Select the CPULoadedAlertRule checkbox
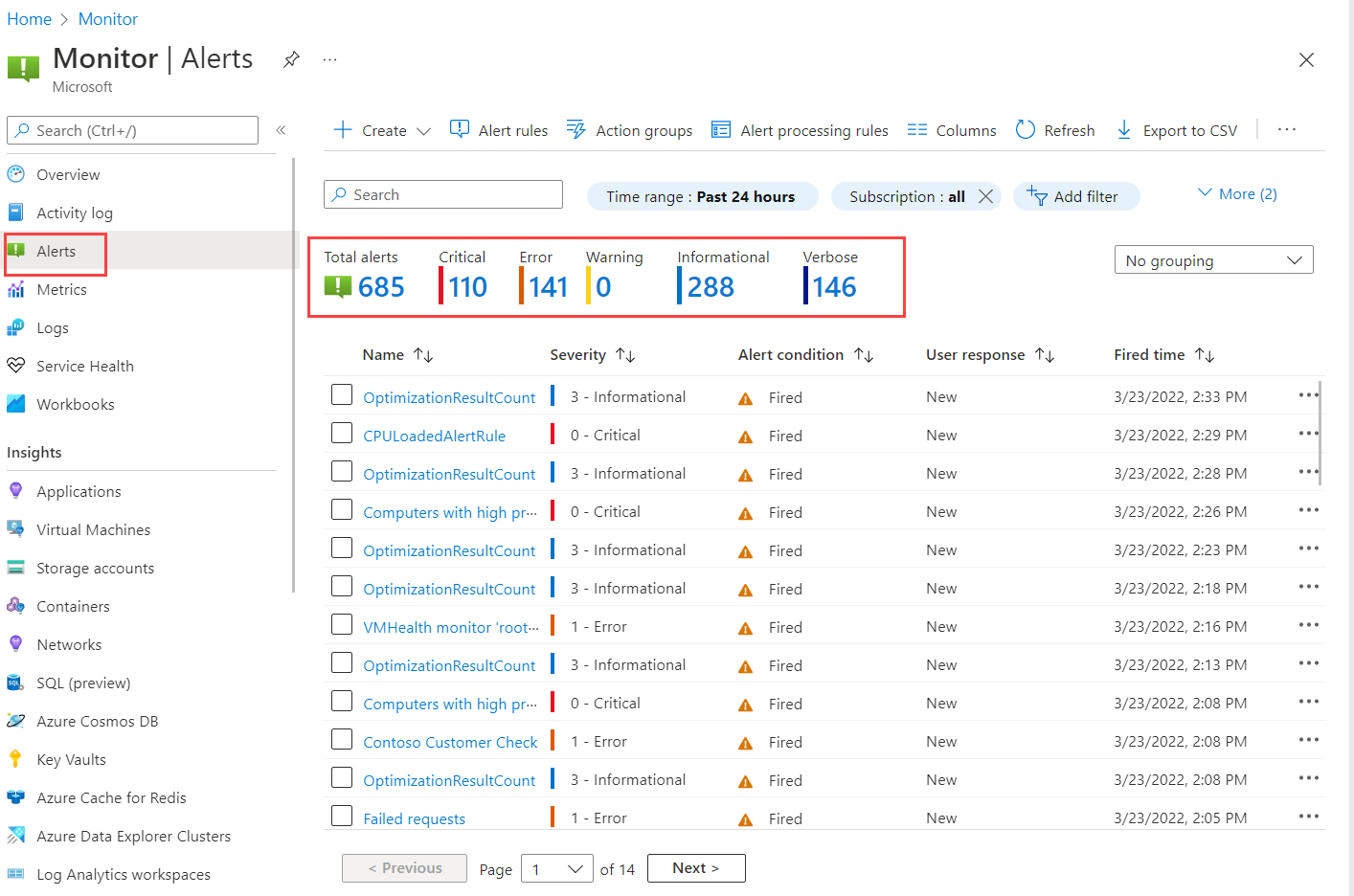The image size is (1354, 896). coord(342,433)
